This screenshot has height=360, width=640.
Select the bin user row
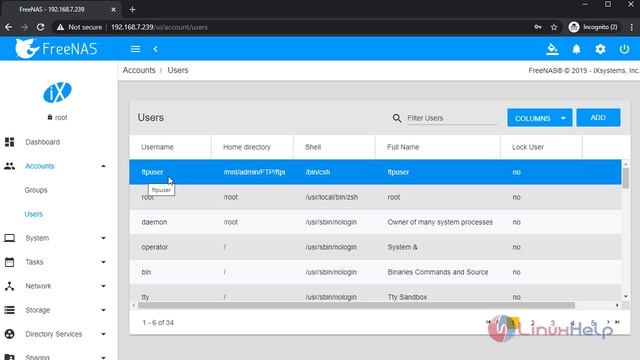tap(375, 272)
